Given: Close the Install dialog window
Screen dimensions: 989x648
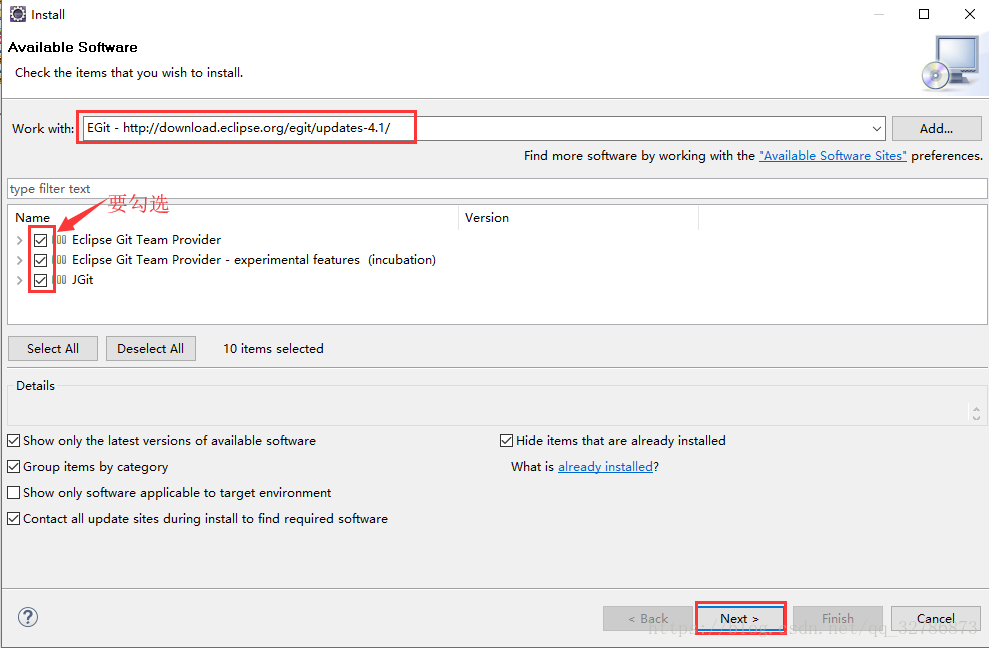Looking at the screenshot, I should point(970,14).
